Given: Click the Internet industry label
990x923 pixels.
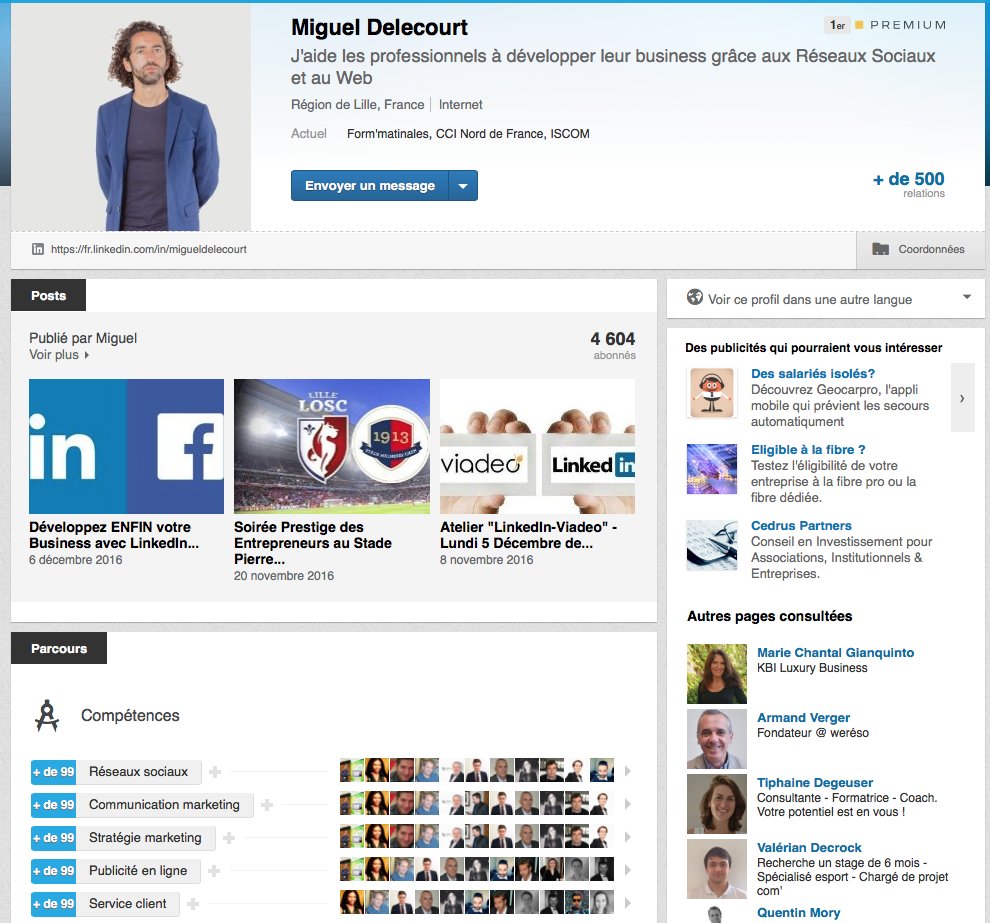Looking at the screenshot, I should point(460,105).
